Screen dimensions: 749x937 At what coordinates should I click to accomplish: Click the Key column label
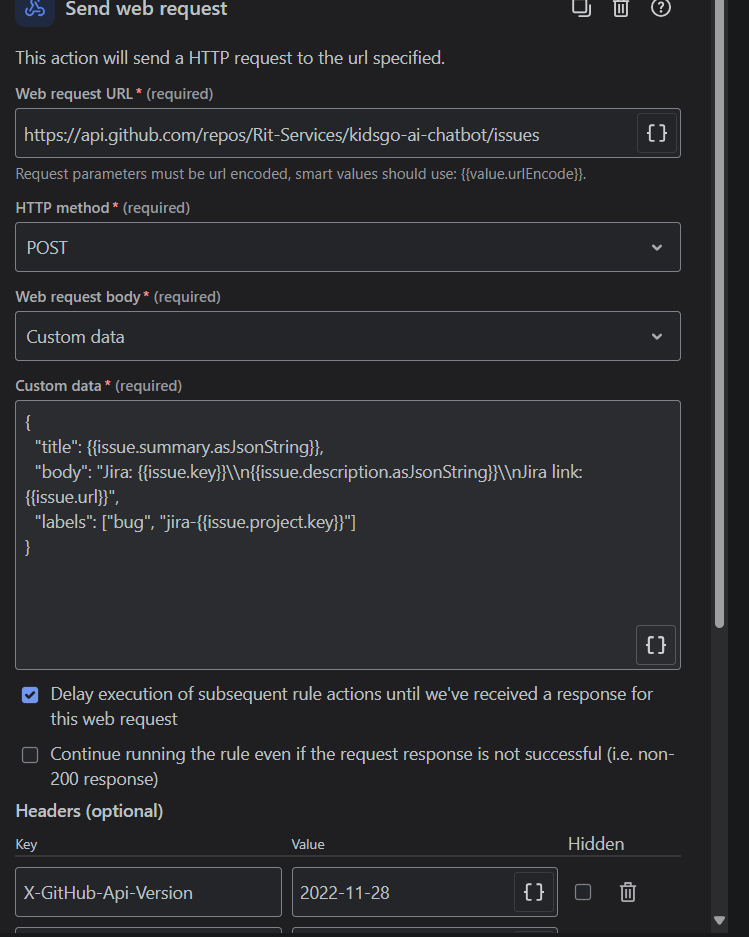click(26, 844)
